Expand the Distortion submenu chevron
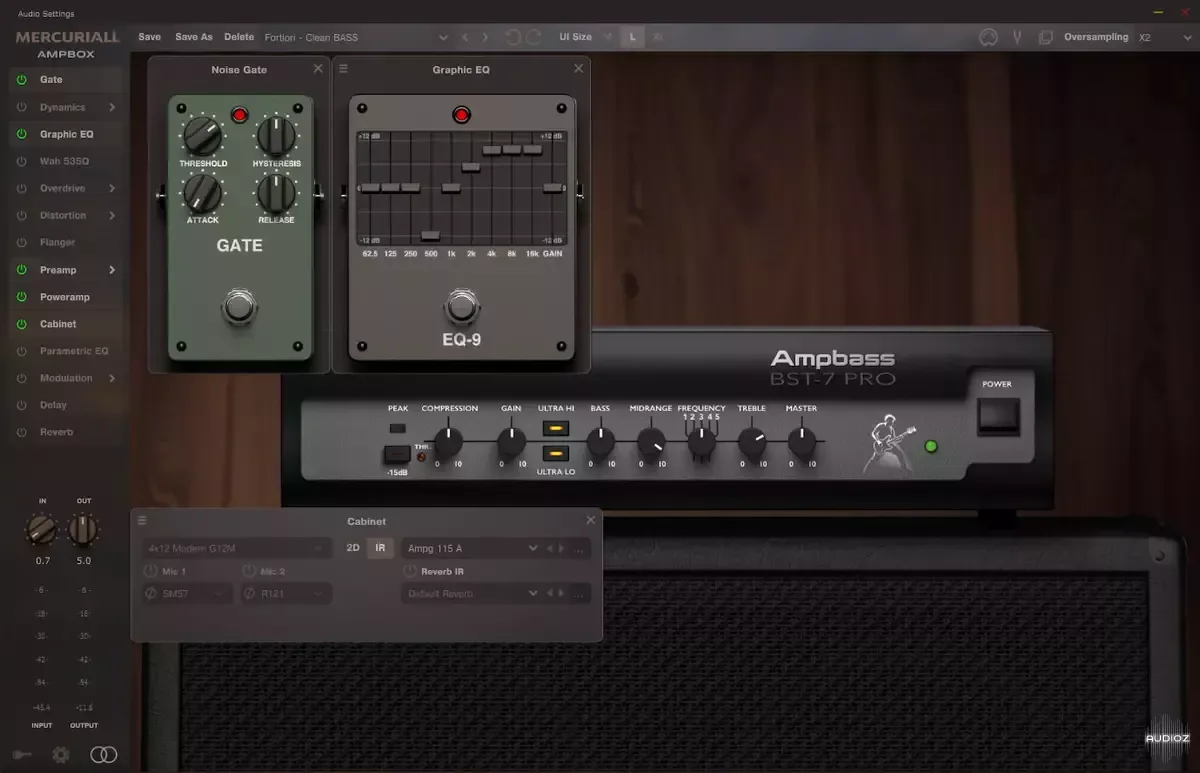1200x773 pixels. tap(112, 215)
